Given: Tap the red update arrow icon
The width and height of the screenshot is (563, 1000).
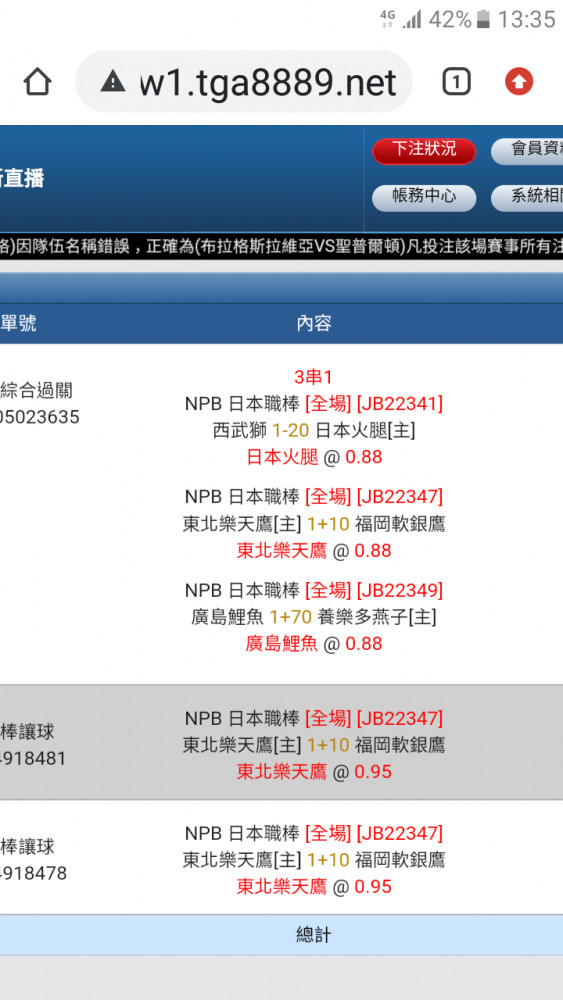Looking at the screenshot, I should coord(519,82).
